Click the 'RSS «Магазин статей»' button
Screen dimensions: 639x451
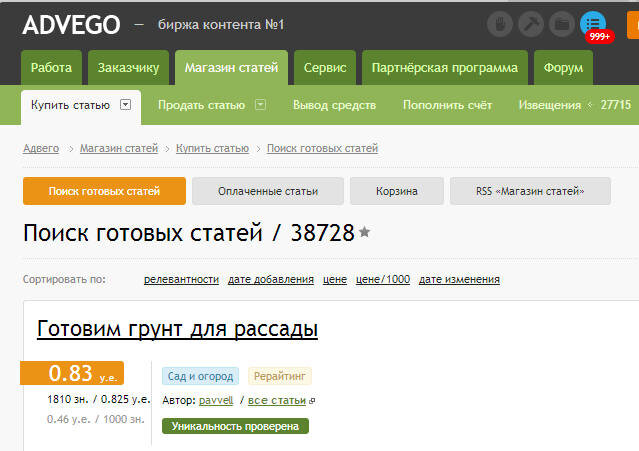[530, 191]
